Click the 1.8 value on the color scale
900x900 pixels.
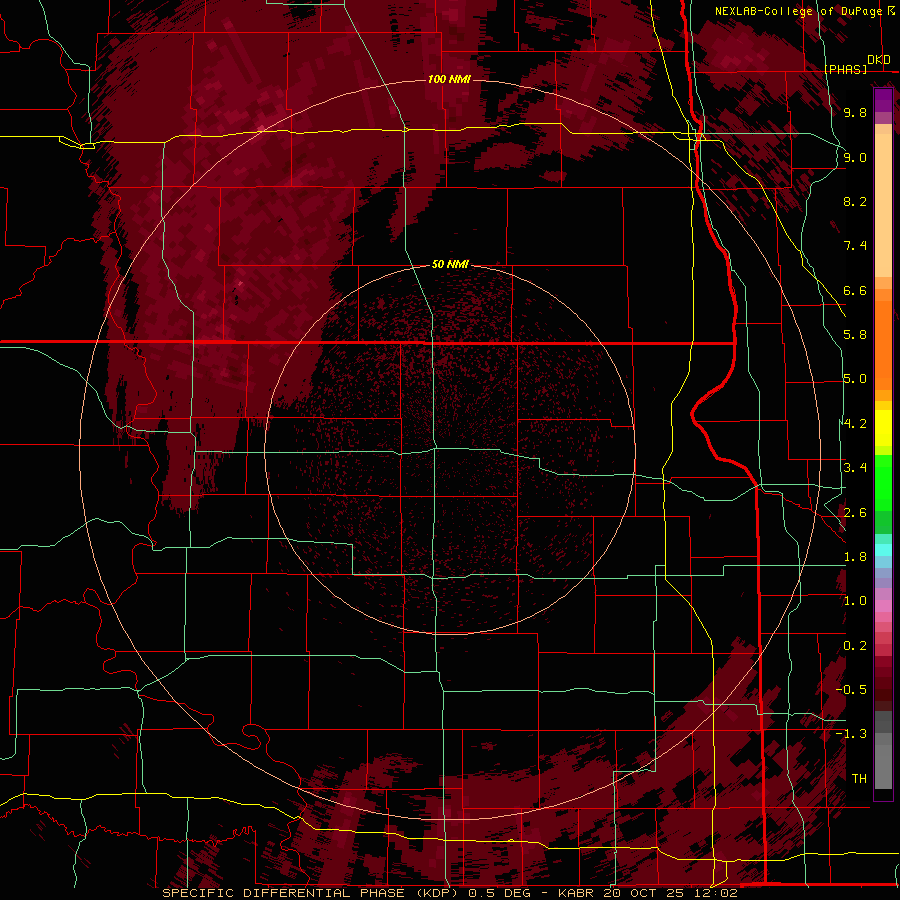(x=855, y=557)
